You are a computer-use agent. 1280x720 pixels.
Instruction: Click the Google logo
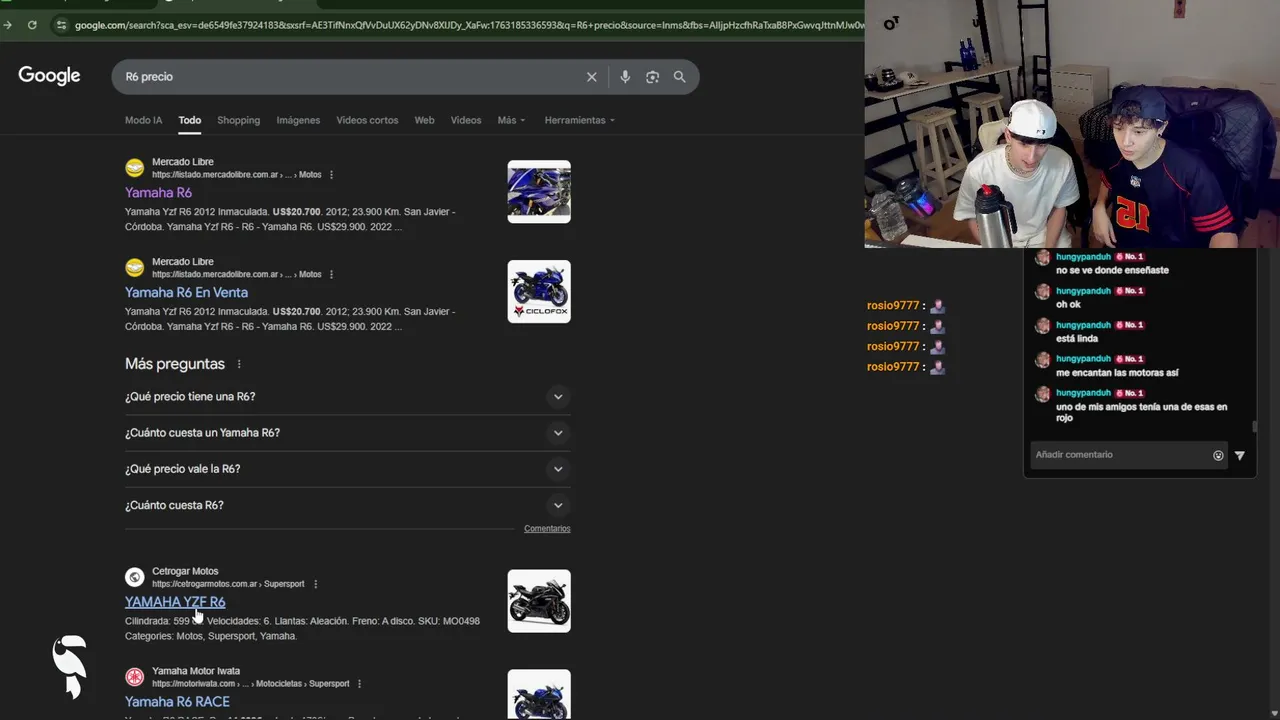pos(49,76)
